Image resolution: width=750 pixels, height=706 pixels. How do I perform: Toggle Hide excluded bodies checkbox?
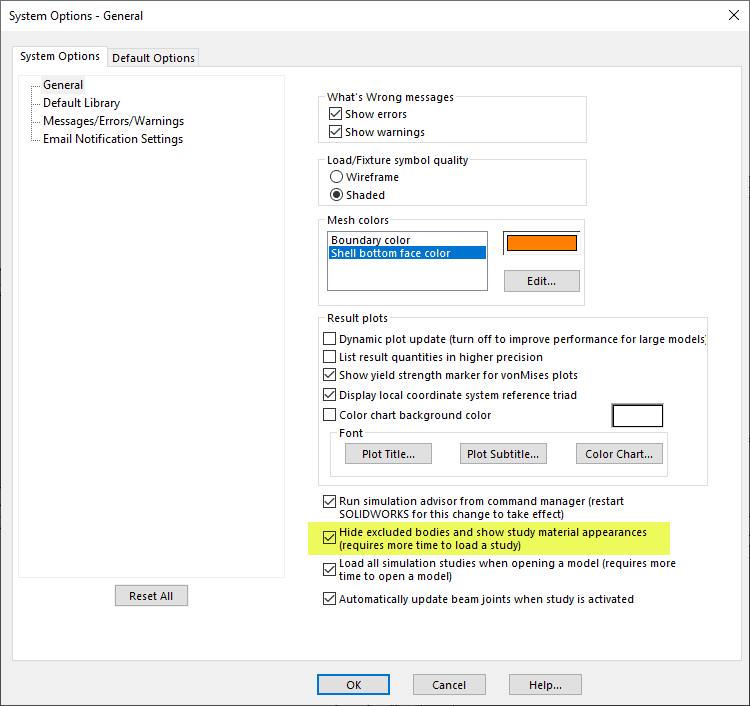click(329, 538)
